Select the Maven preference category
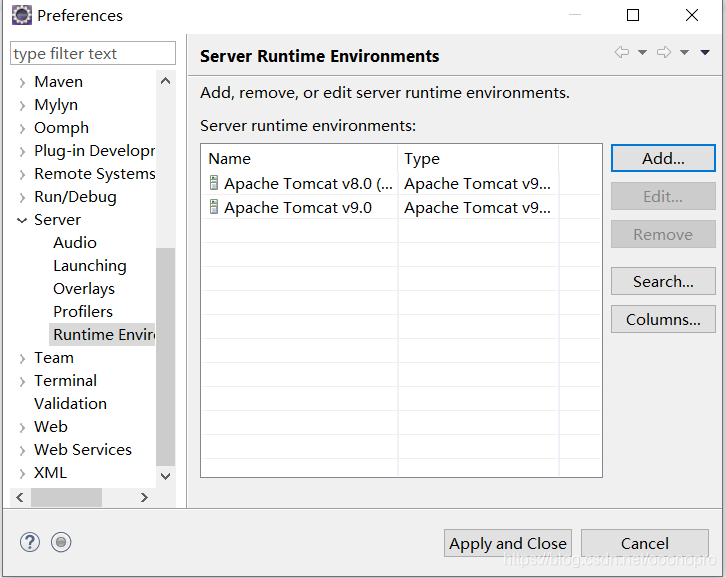The width and height of the screenshot is (726, 578). click(58, 82)
